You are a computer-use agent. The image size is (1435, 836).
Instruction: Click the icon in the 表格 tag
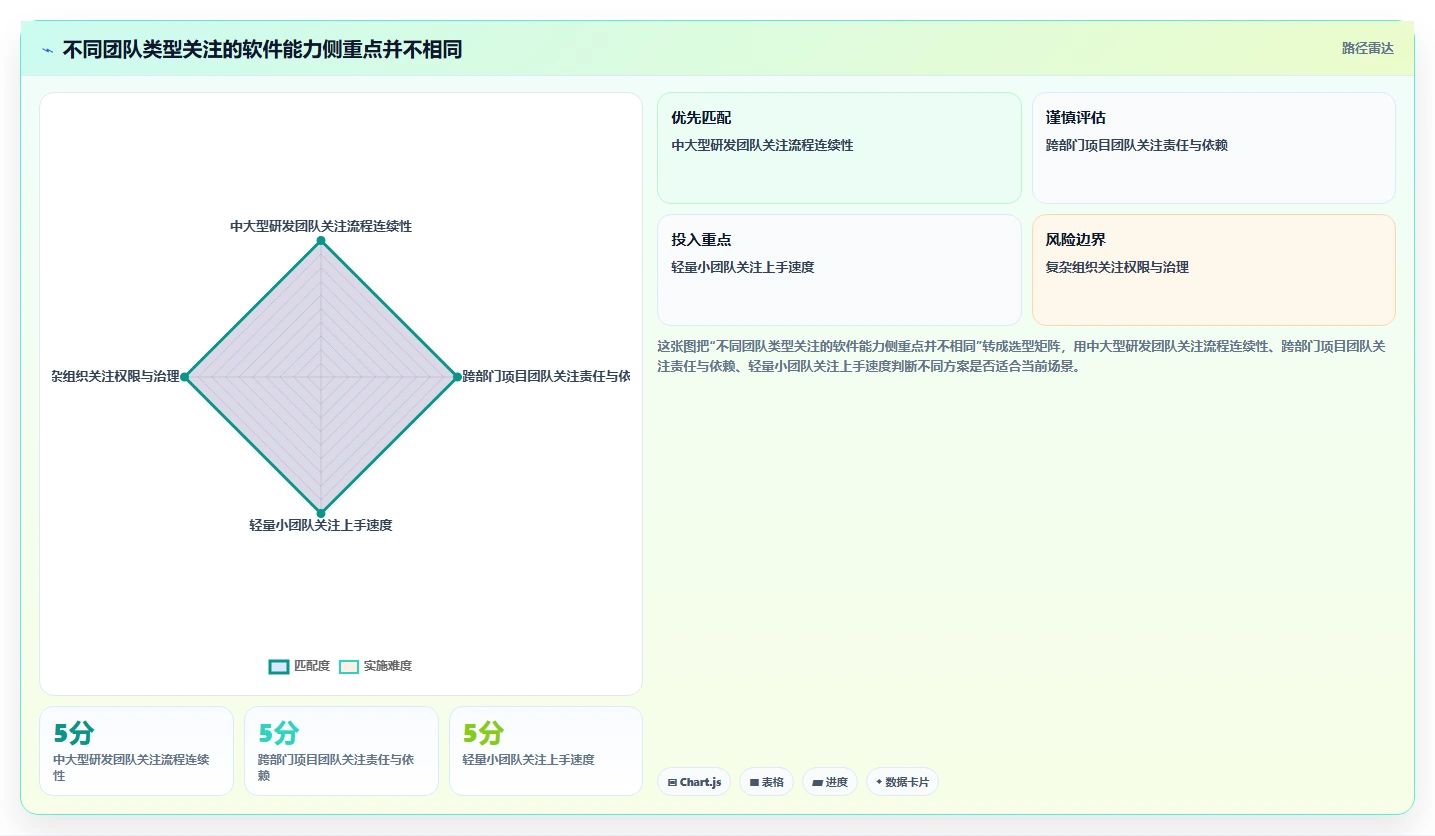(754, 782)
